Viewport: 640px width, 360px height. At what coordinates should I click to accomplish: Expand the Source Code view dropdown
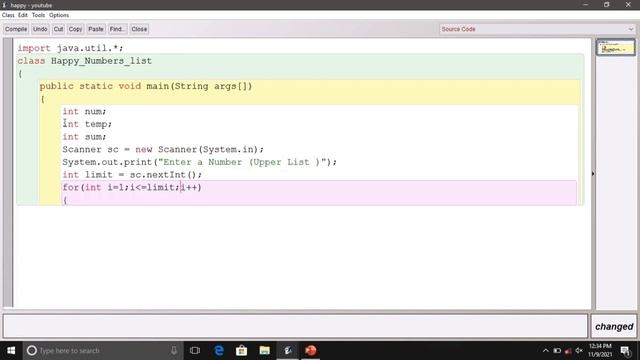point(537,29)
